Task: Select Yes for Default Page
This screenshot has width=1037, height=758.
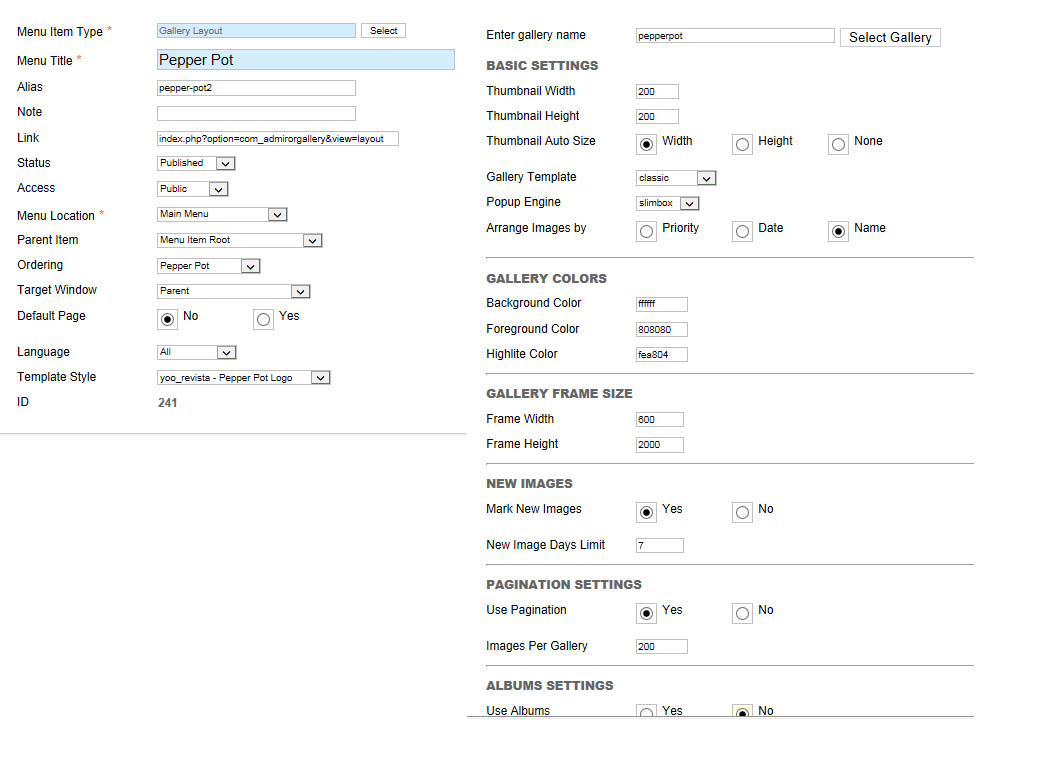Action: [263, 319]
